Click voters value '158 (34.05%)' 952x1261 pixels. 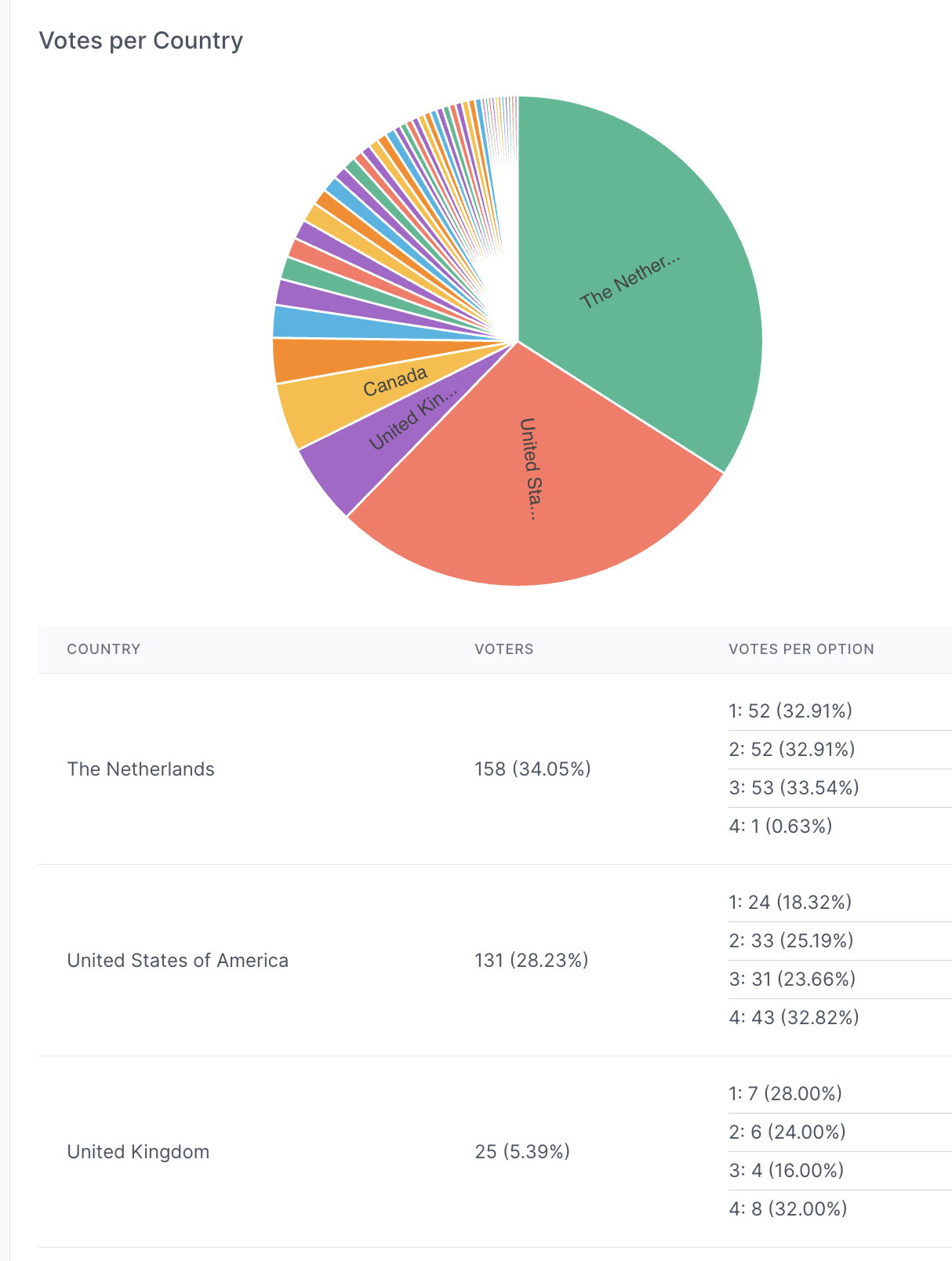pos(533,769)
